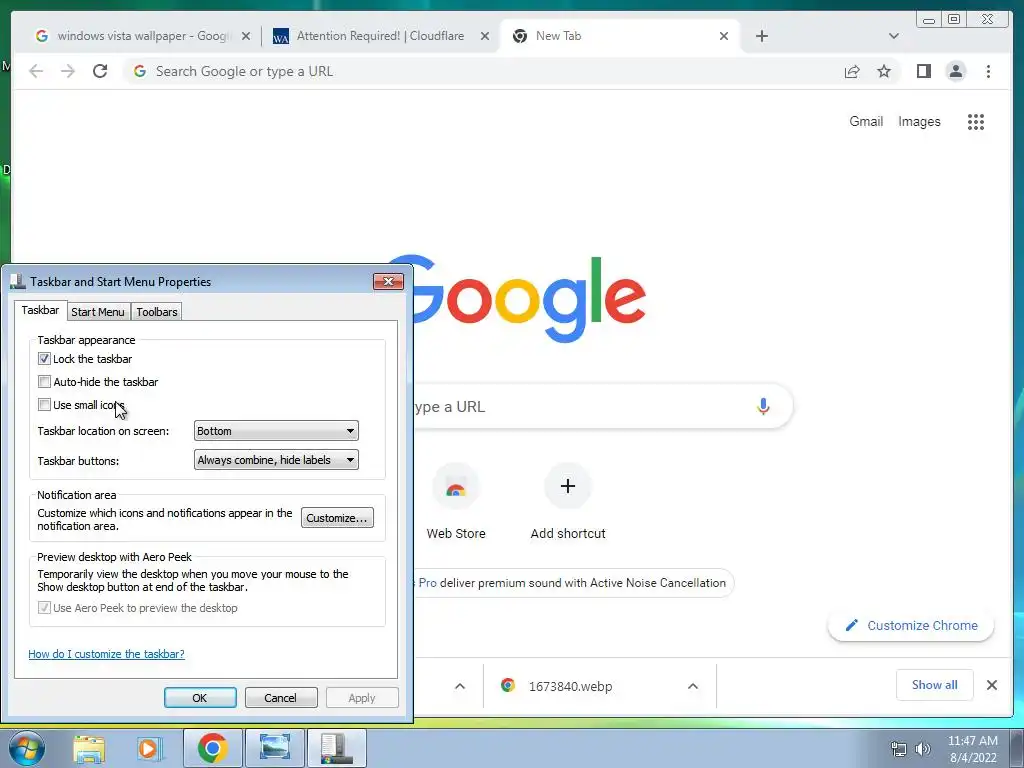Select the New Tab tab in Chrome
This screenshot has height=768, width=1024.
click(x=619, y=36)
